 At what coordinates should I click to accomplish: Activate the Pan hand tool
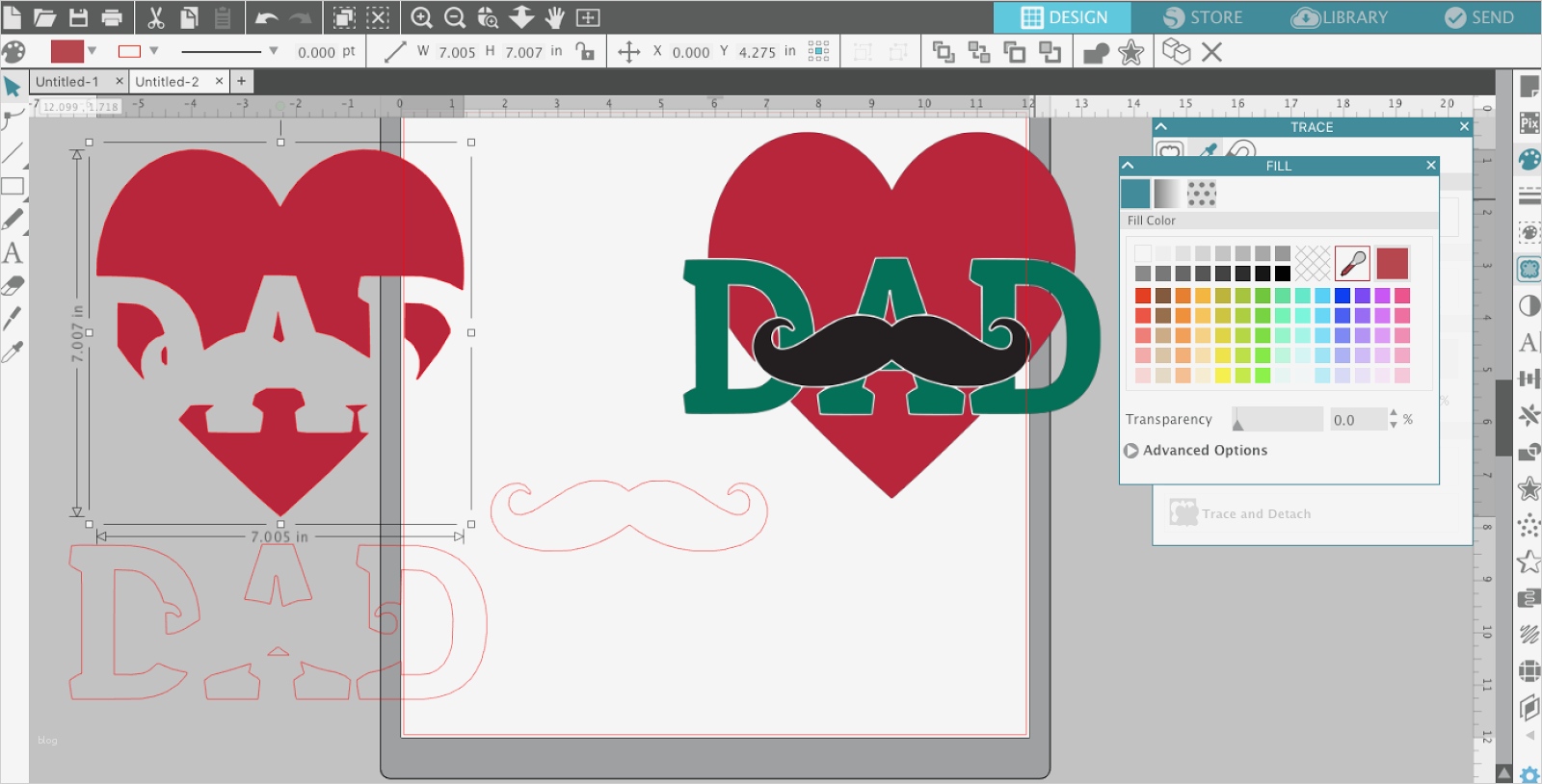pyautogui.click(x=555, y=17)
